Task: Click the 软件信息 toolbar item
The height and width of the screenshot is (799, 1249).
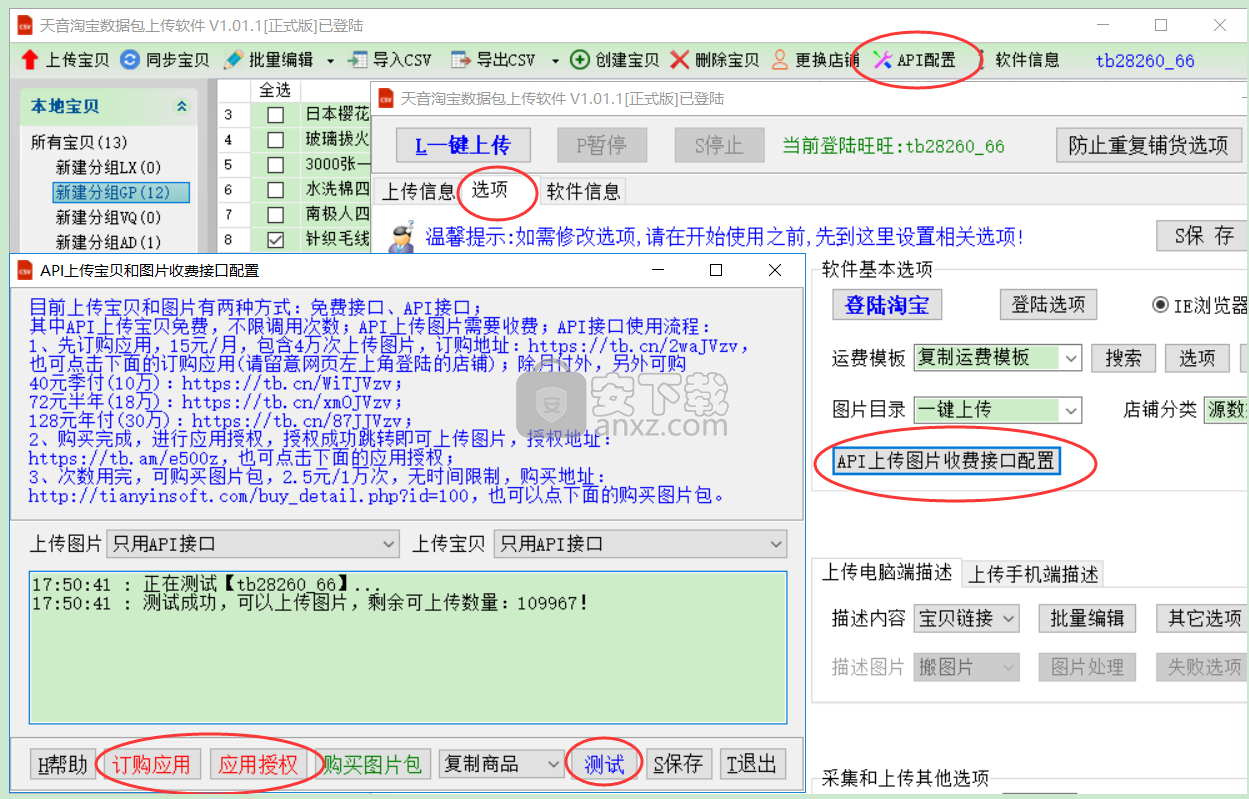Action: pos(1027,60)
